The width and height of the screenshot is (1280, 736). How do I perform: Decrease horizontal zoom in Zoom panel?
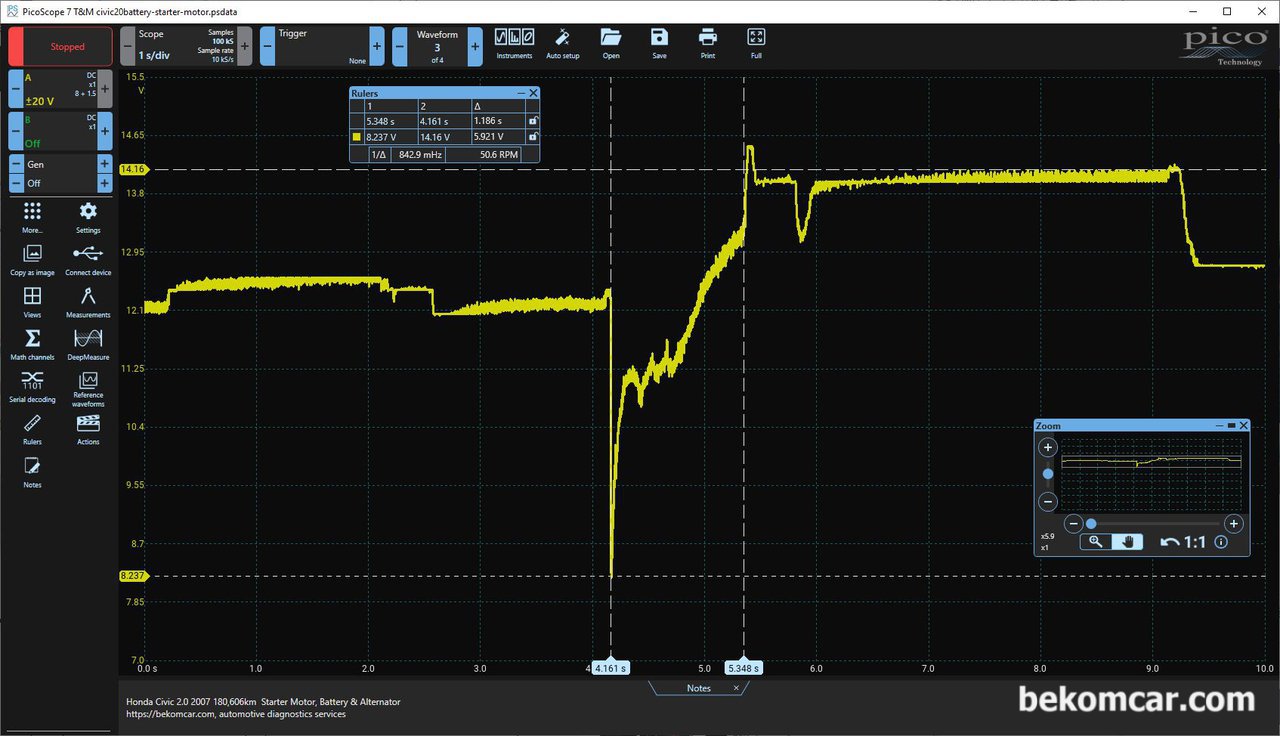(1073, 523)
